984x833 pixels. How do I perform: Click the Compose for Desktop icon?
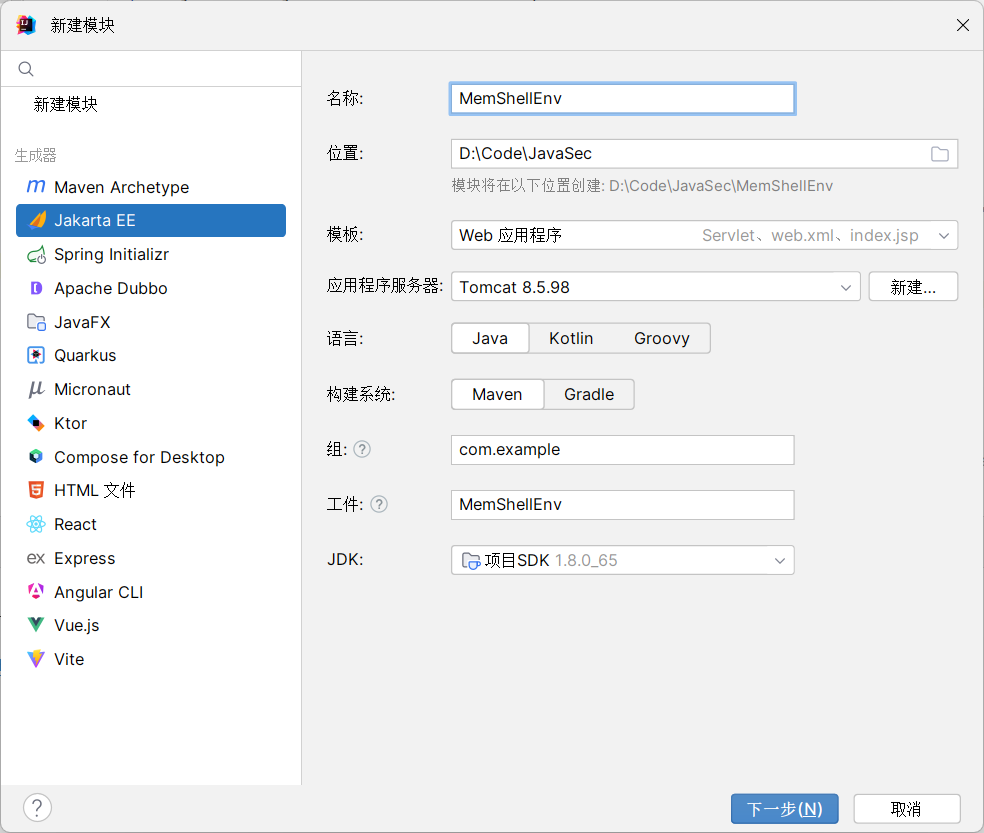(36, 456)
